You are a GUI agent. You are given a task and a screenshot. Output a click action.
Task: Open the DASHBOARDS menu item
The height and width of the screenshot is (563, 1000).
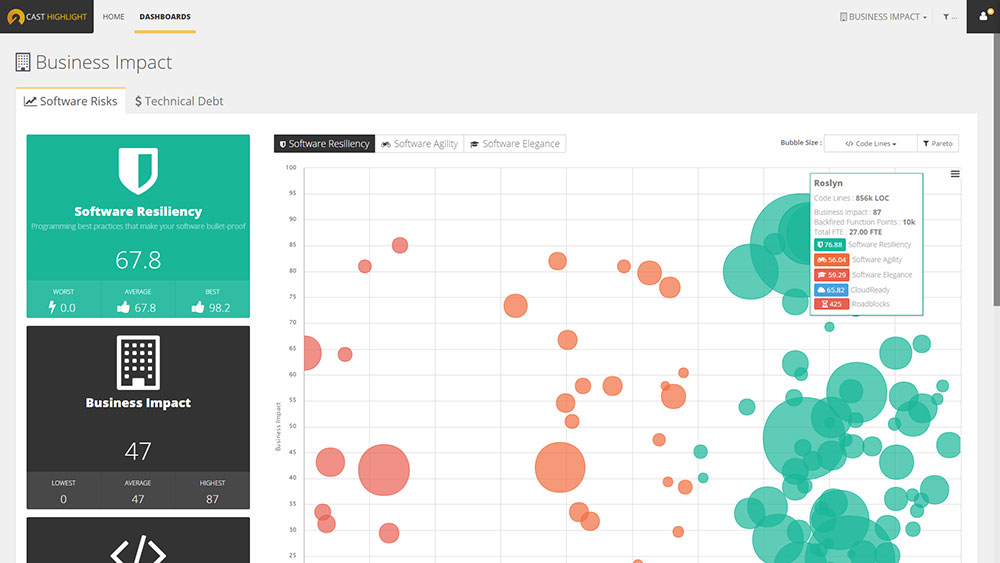165,17
